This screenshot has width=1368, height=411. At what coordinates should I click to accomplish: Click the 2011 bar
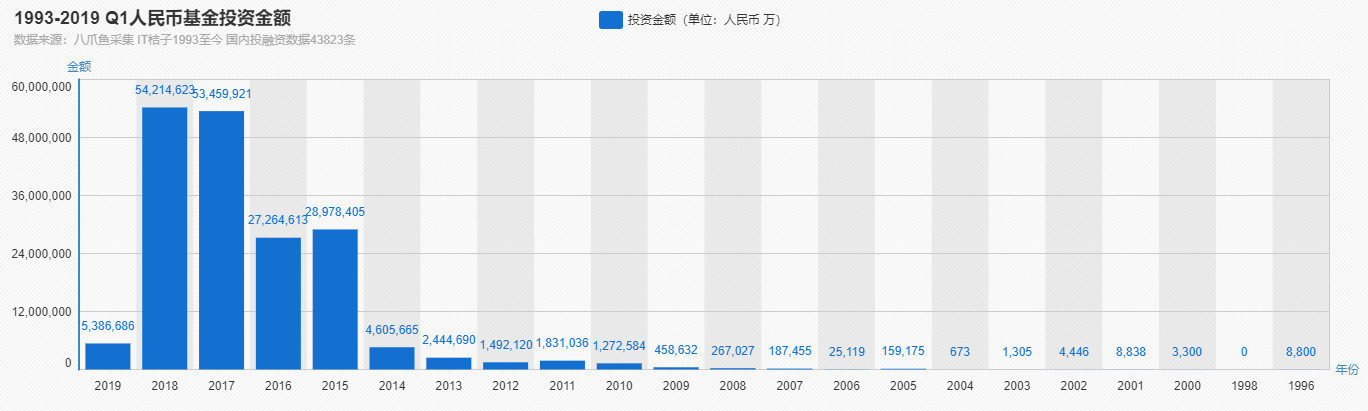tap(563, 365)
